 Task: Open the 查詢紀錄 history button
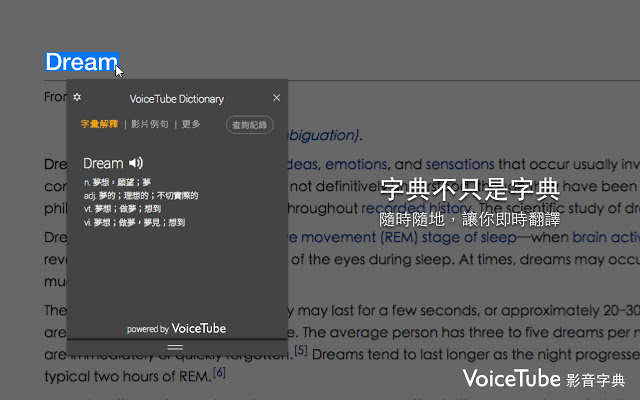tap(249, 125)
